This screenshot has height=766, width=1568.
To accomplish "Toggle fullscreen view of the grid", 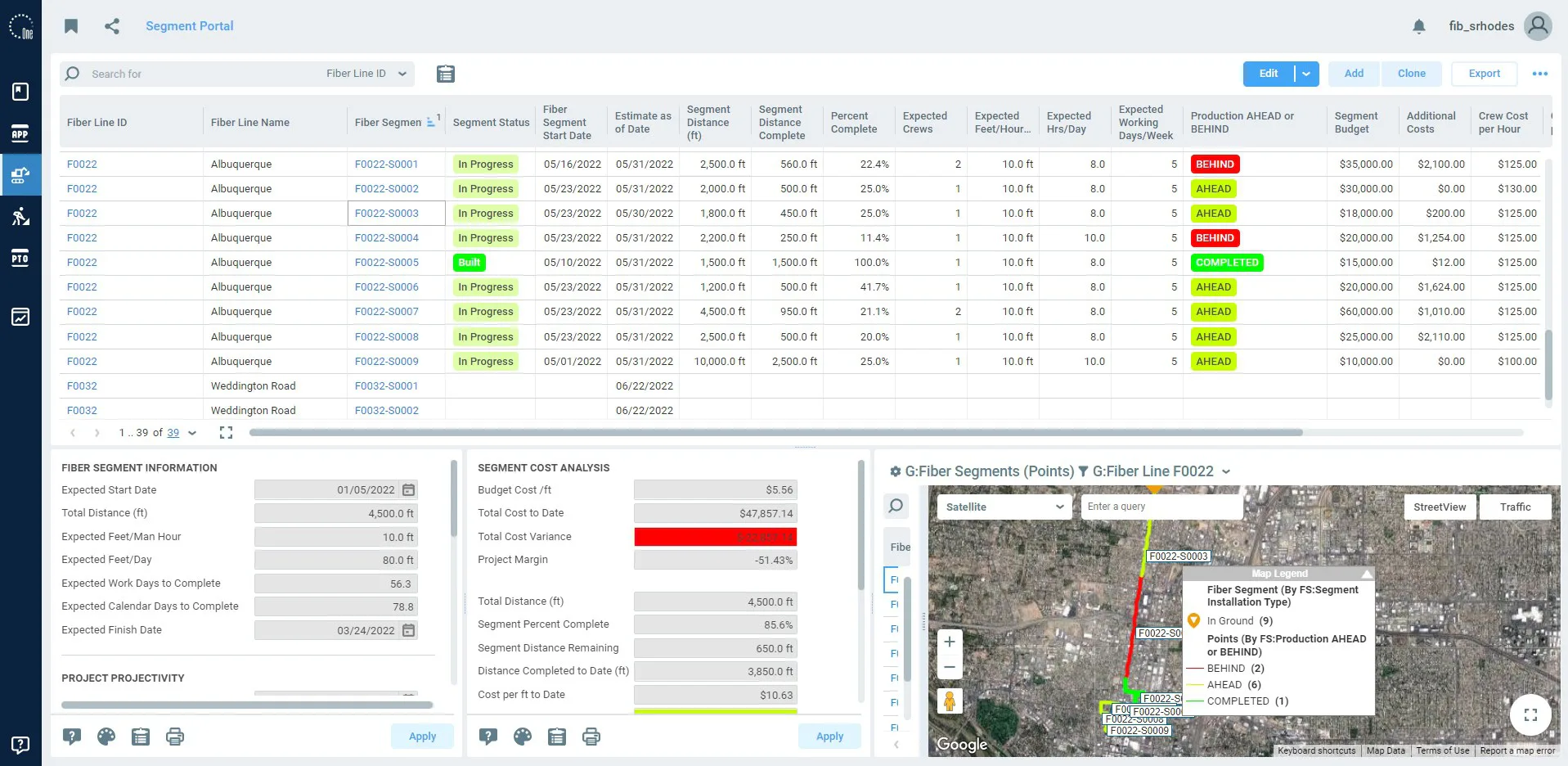I will 227,433.
